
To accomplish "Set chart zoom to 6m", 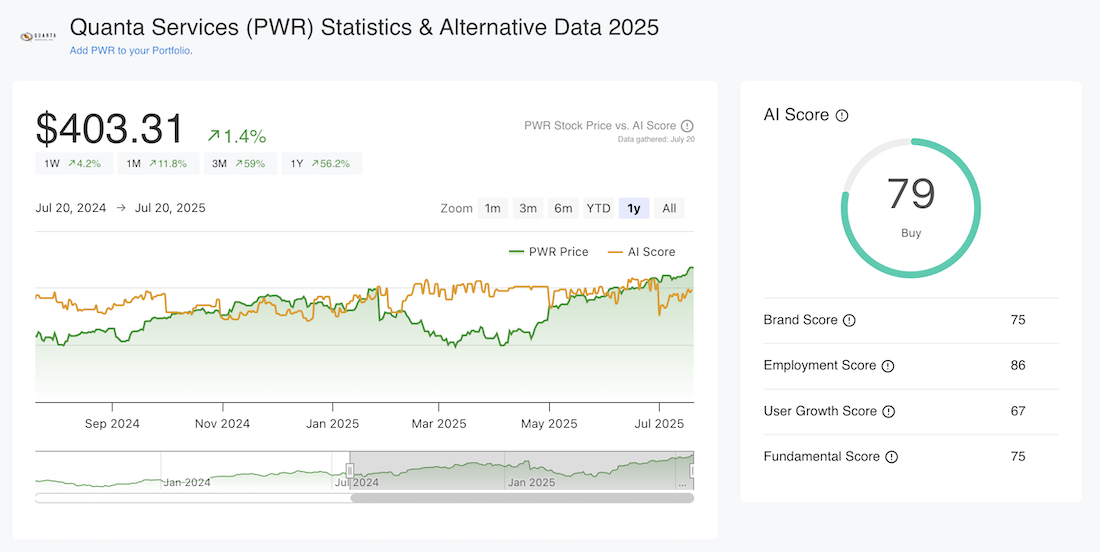I will click(x=563, y=208).
